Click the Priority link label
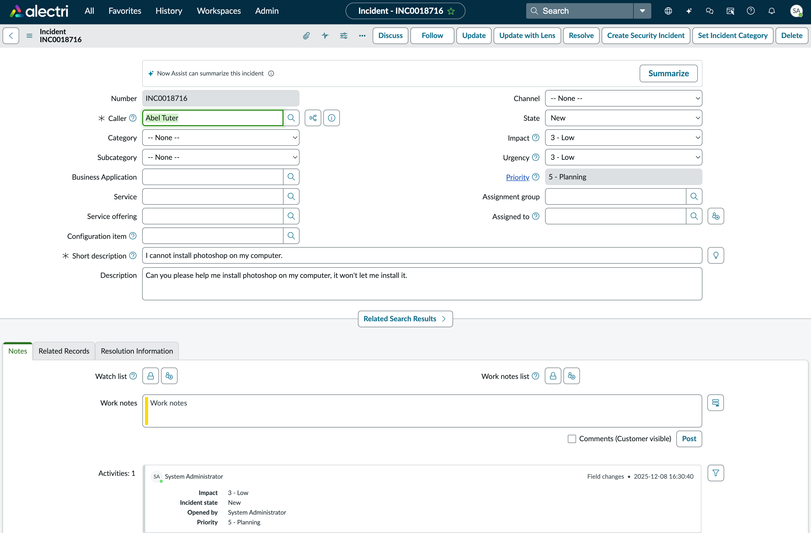 point(517,177)
